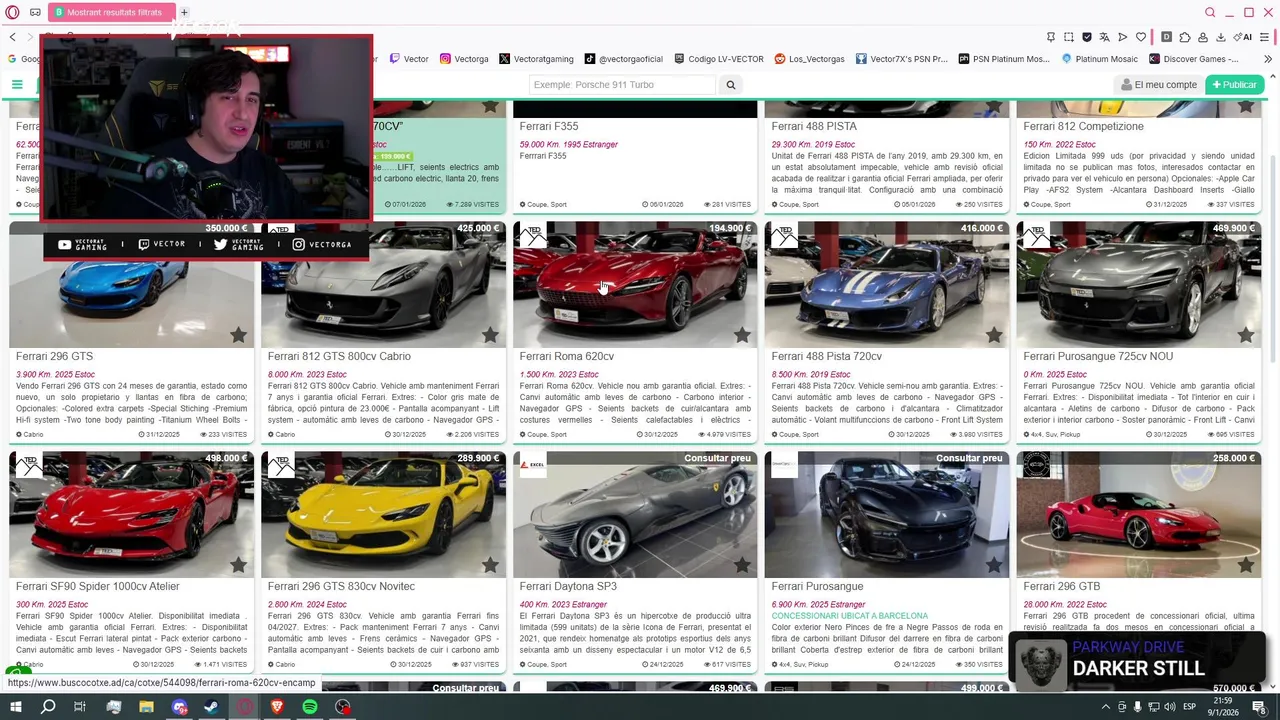The width and height of the screenshot is (1280, 720).
Task: Star the Ferrari Daytona SP3 listing
Action: coord(742,565)
